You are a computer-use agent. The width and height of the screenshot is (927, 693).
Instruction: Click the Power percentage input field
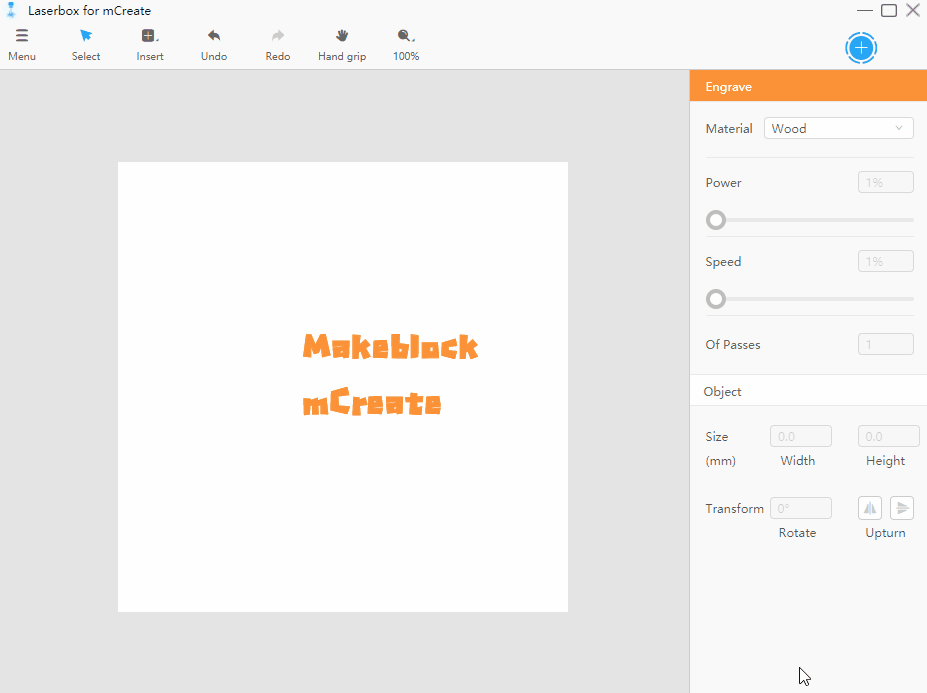886,182
